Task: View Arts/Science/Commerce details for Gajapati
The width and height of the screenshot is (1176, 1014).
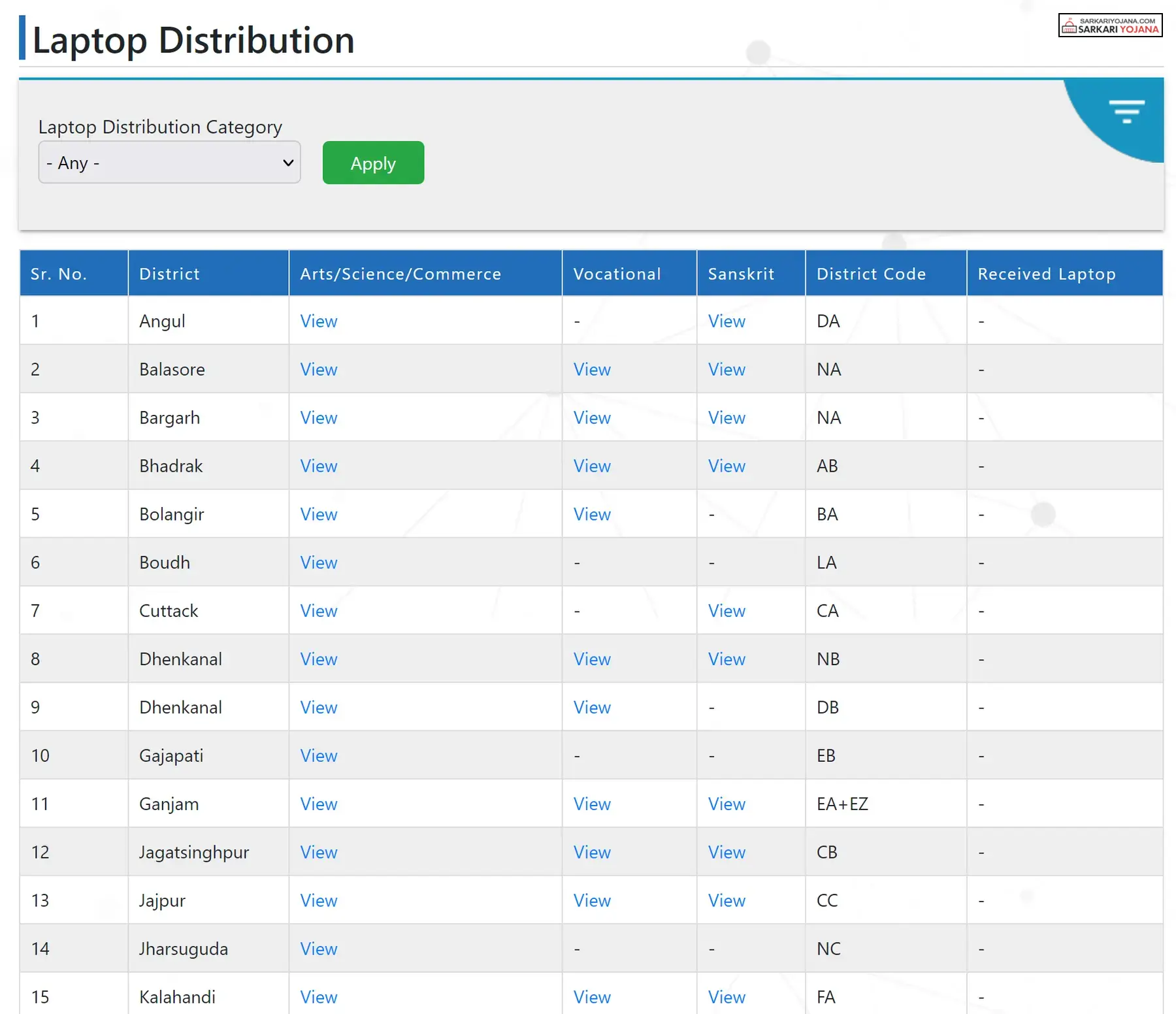Action: point(318,755)
